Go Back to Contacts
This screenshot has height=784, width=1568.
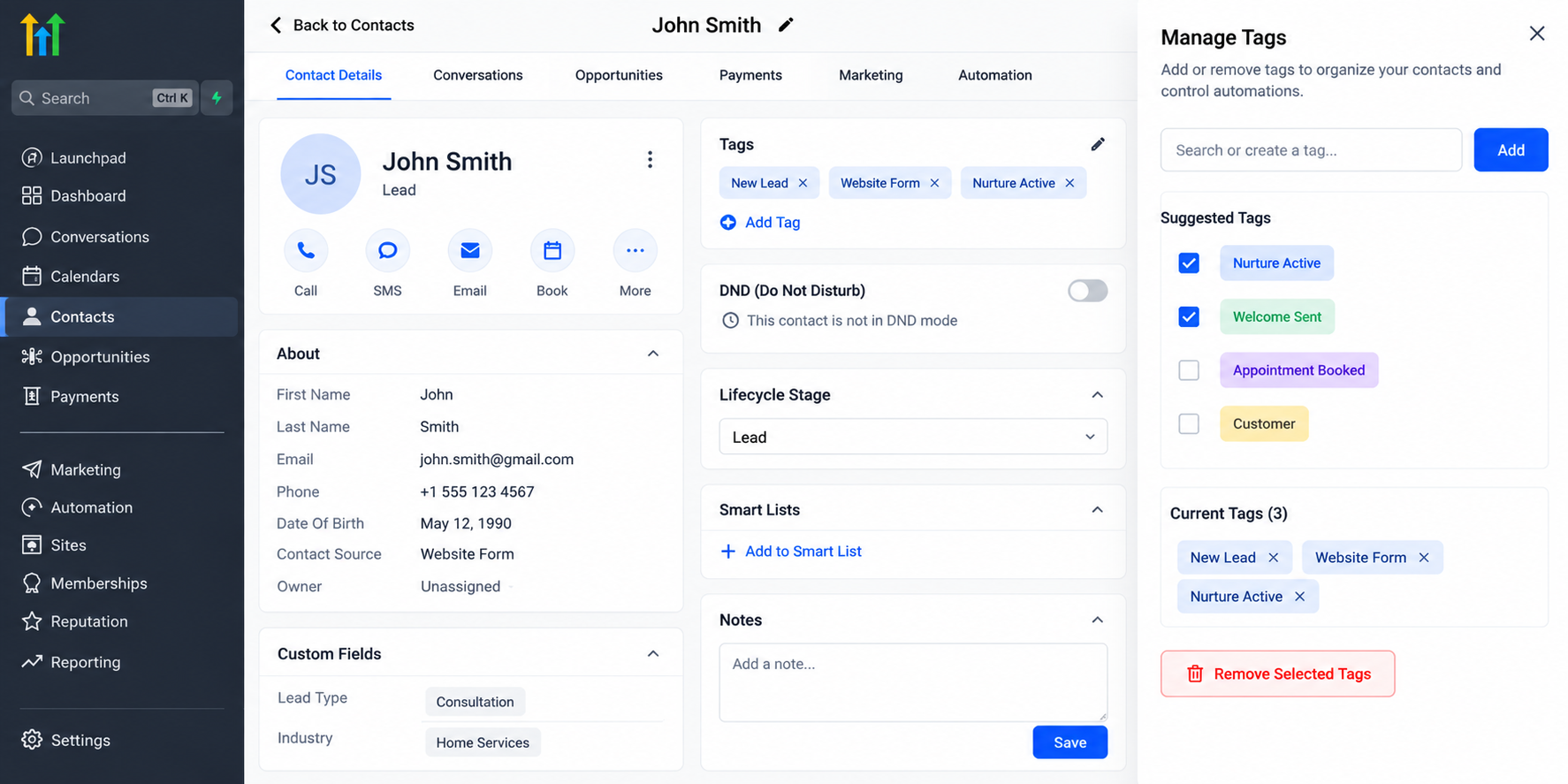click(341, 25)
